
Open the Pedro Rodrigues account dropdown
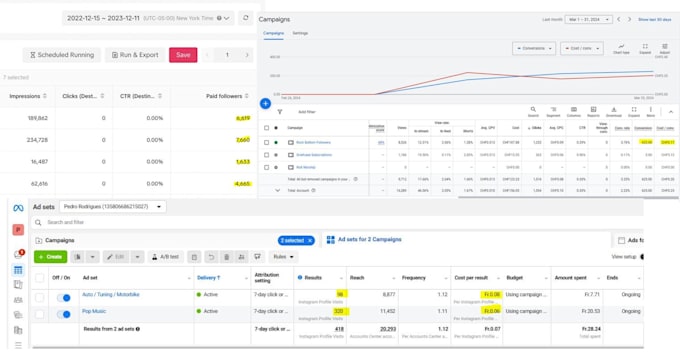coord(112,207)
